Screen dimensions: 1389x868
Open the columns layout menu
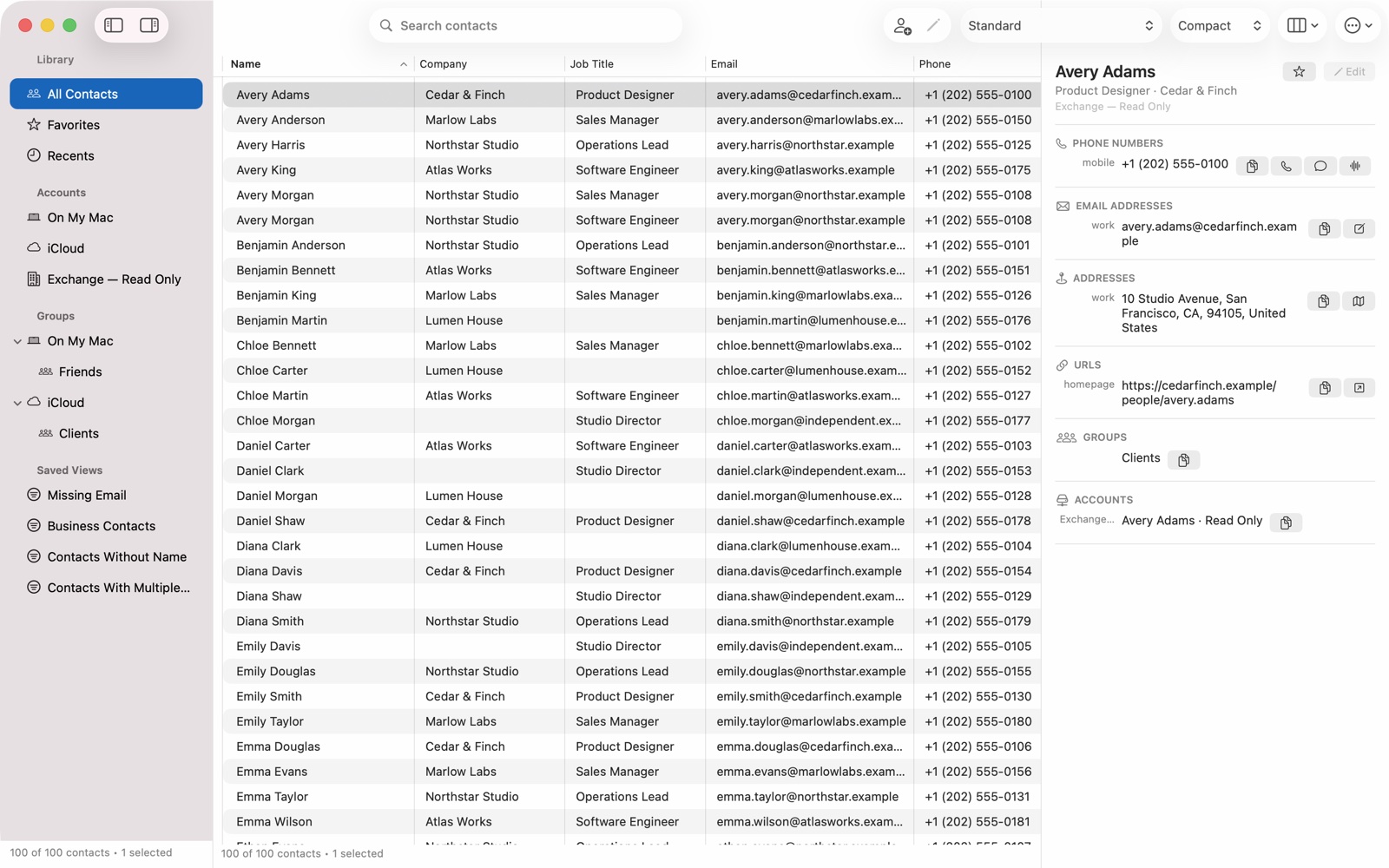point(1302,26)
